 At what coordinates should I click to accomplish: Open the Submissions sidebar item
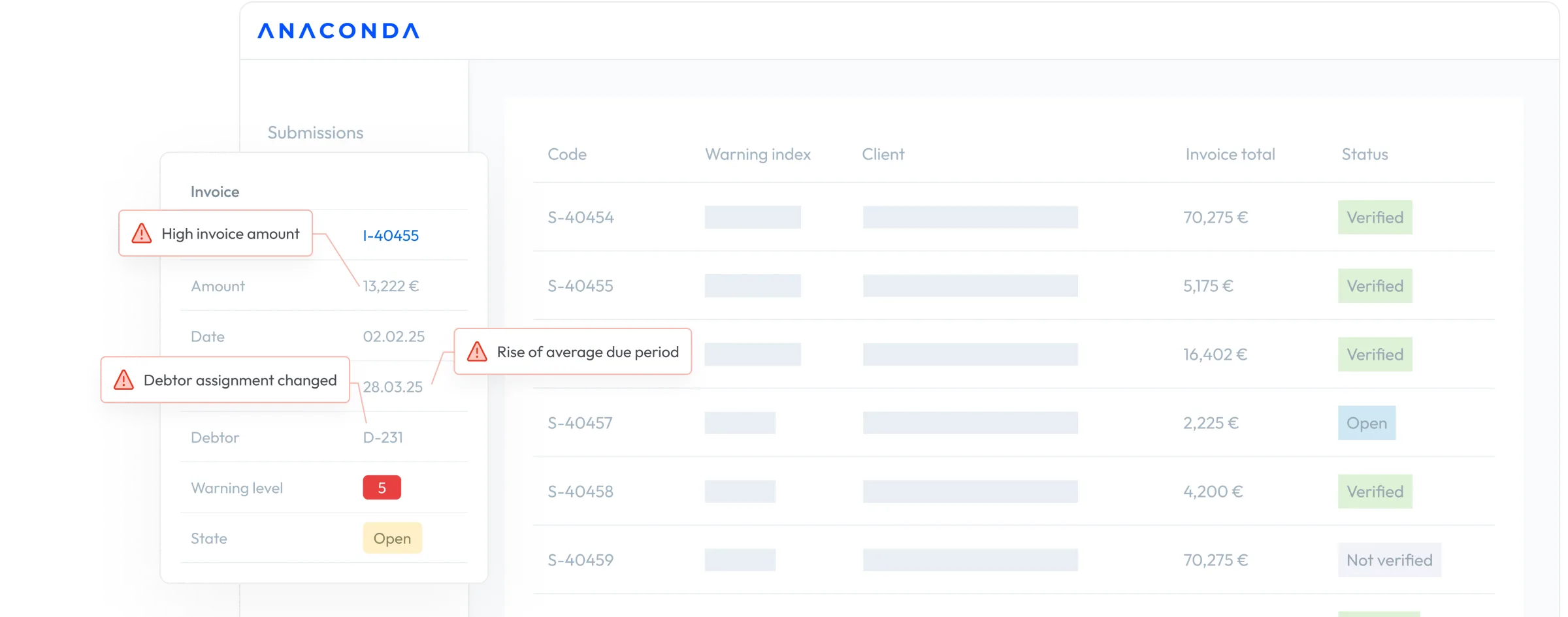316,133
